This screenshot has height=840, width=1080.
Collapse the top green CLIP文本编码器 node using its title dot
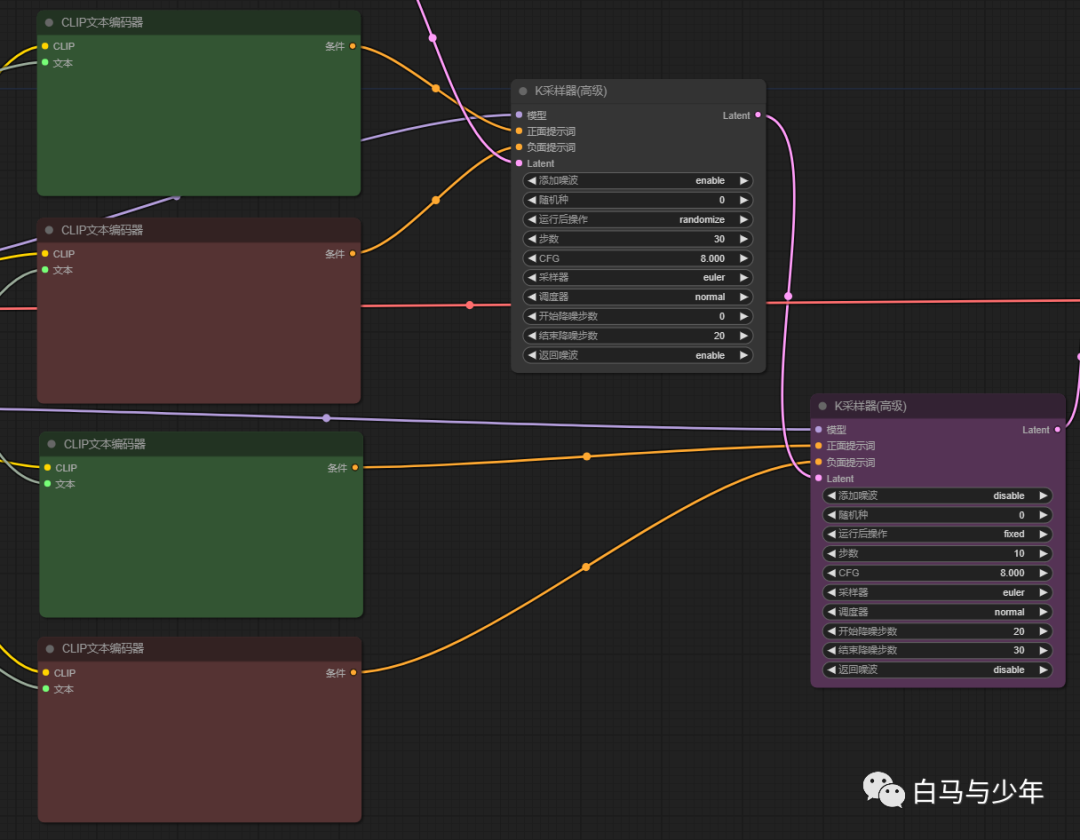click(x=49, y=22)
